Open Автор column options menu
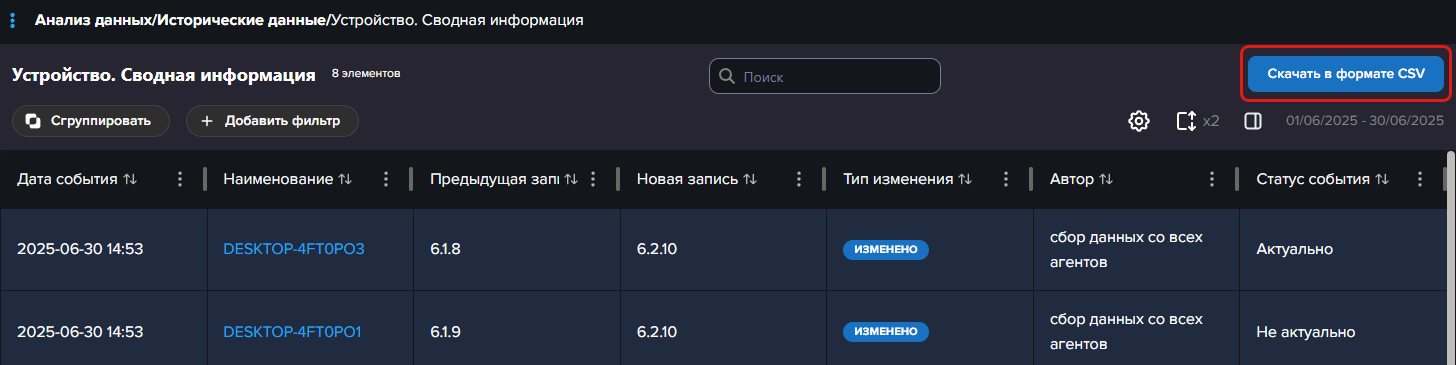The width and height of the screenshot is (1456, 365). [x=1211, y=179]
